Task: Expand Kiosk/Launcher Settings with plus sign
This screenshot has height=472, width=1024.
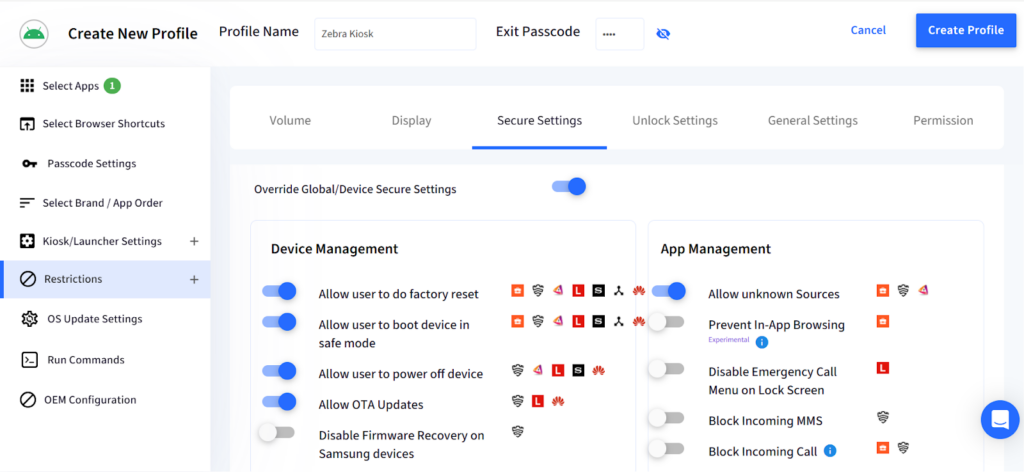Action: pos(194,242)
